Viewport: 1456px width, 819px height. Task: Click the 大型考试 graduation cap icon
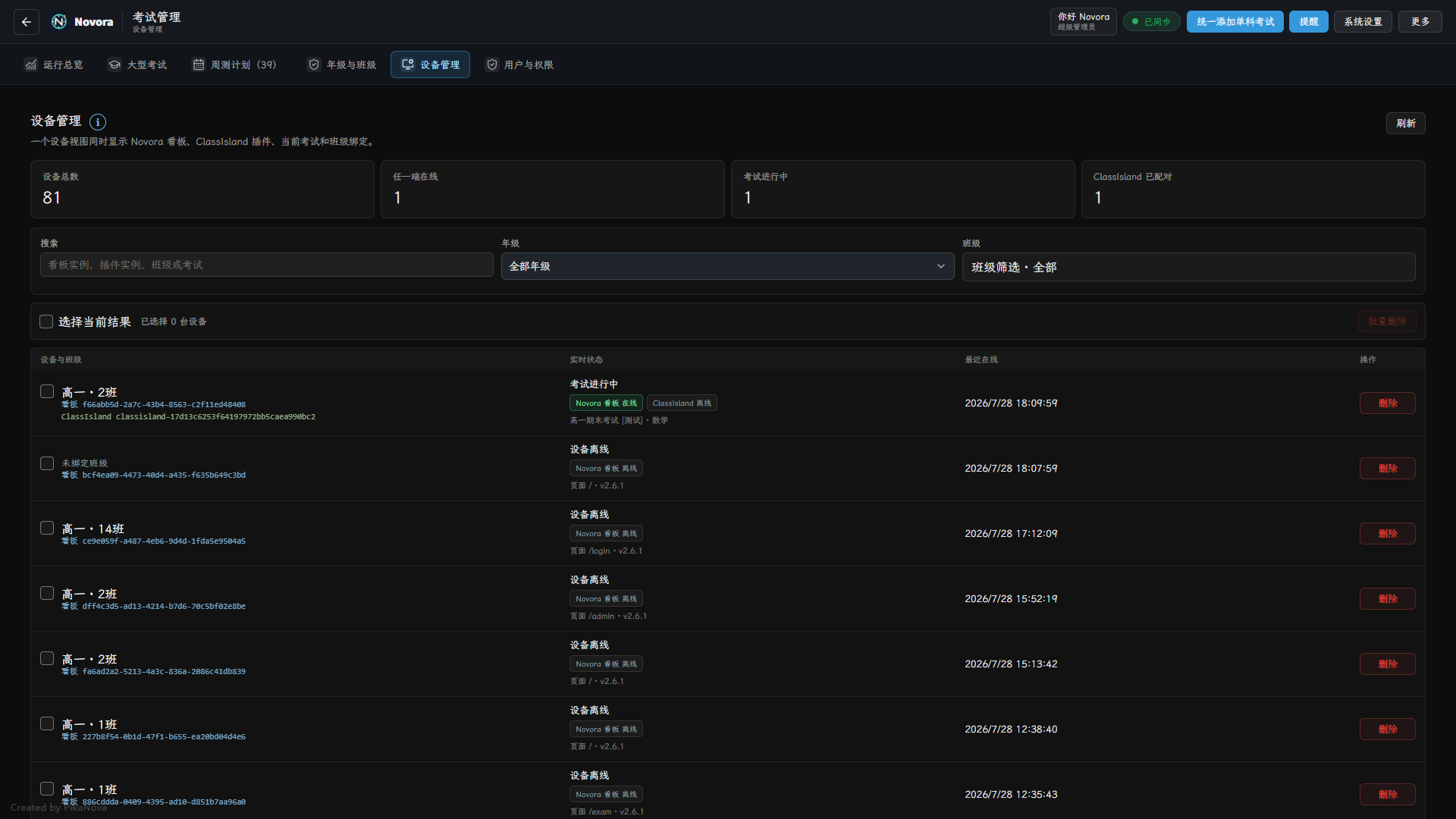(115, 65)
